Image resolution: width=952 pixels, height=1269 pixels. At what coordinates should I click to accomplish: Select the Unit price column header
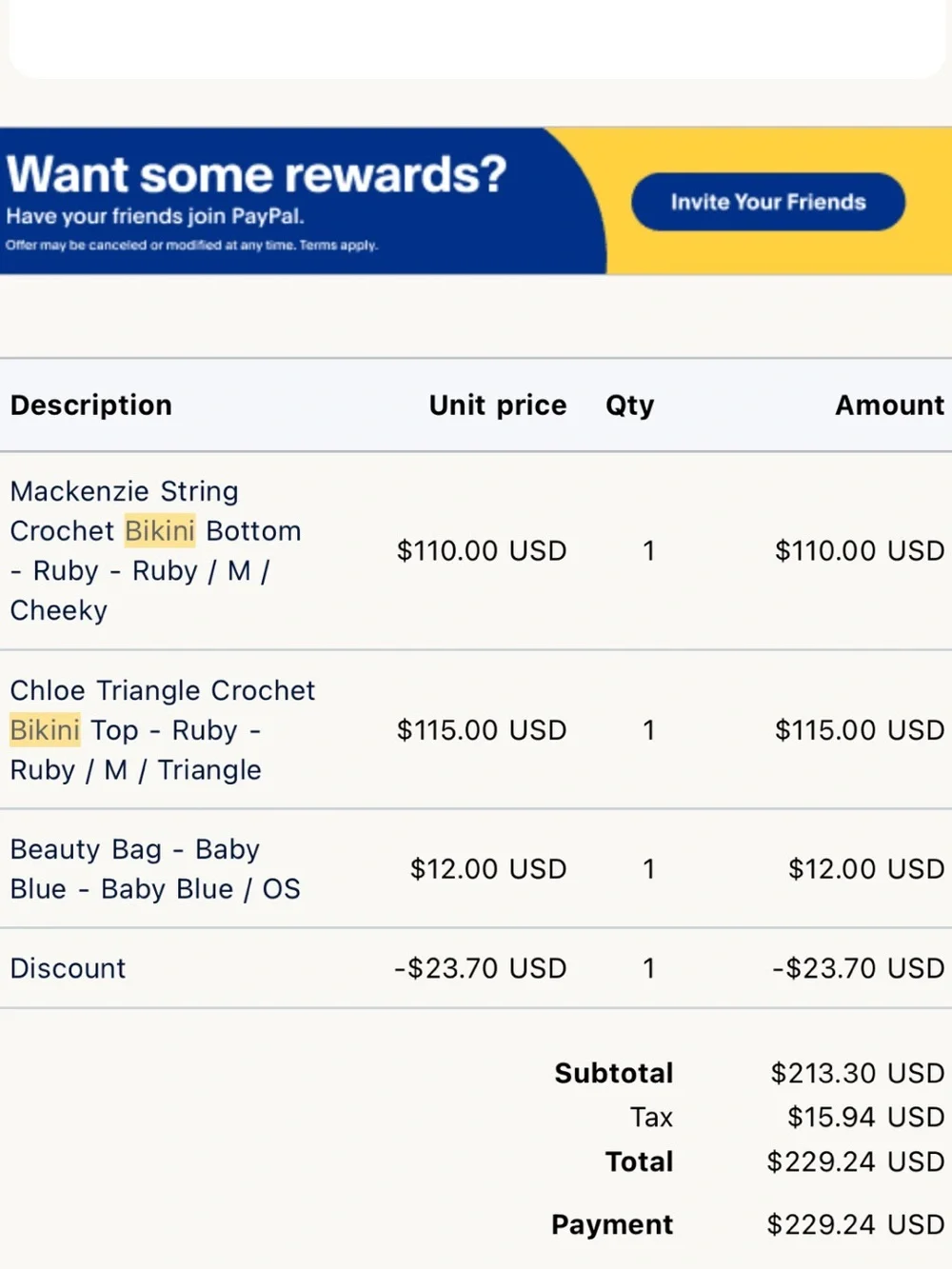click(x=498, y=406)
